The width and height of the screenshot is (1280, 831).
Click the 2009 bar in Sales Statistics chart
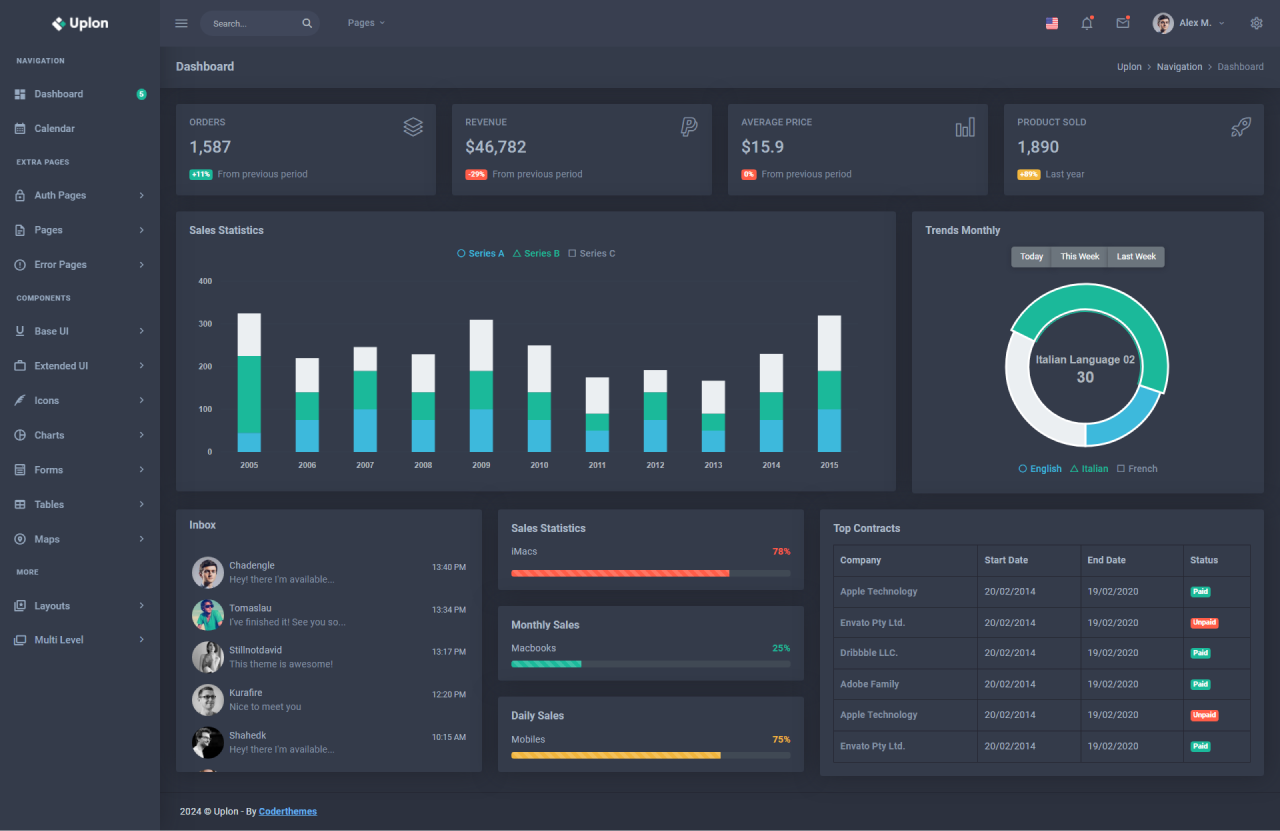pos(481,386)
